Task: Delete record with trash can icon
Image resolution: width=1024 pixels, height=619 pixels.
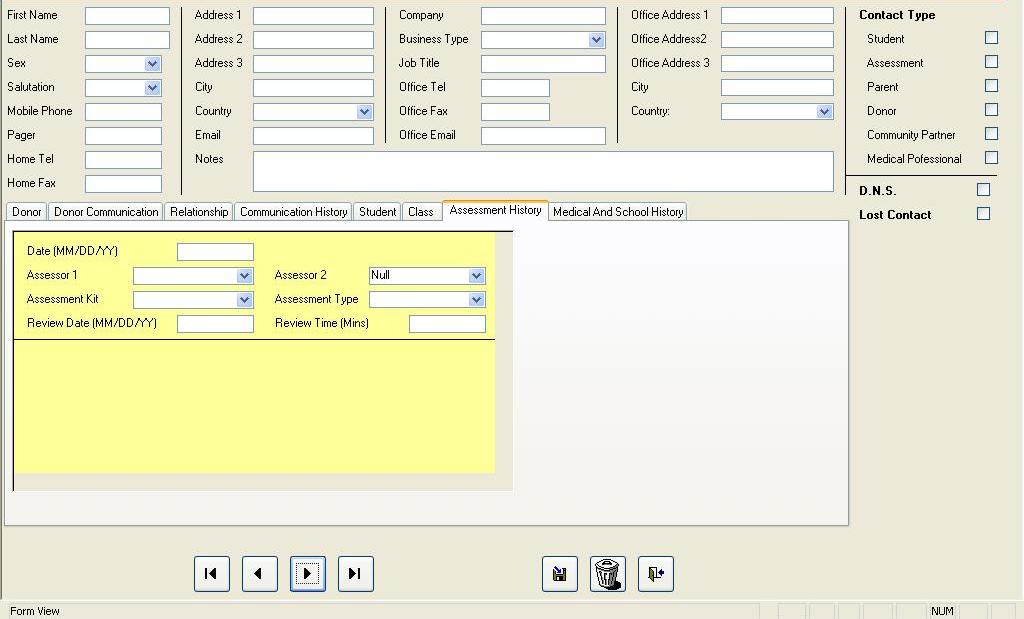Action: [608, 574]
